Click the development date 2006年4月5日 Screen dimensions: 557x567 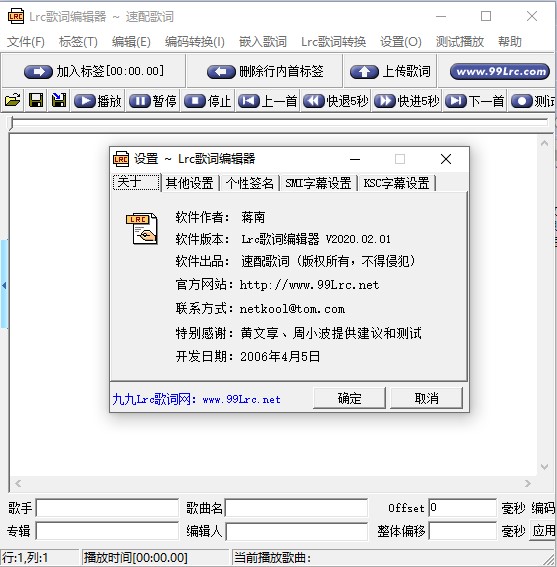point(280,357)
